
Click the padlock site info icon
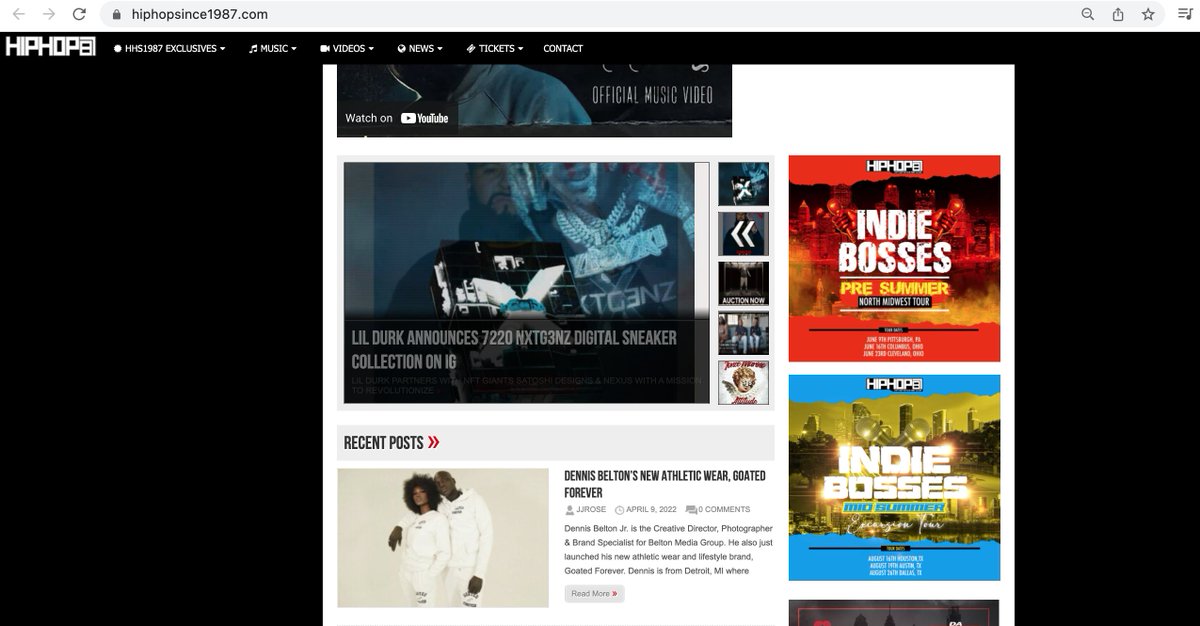(x=117, y=15)
